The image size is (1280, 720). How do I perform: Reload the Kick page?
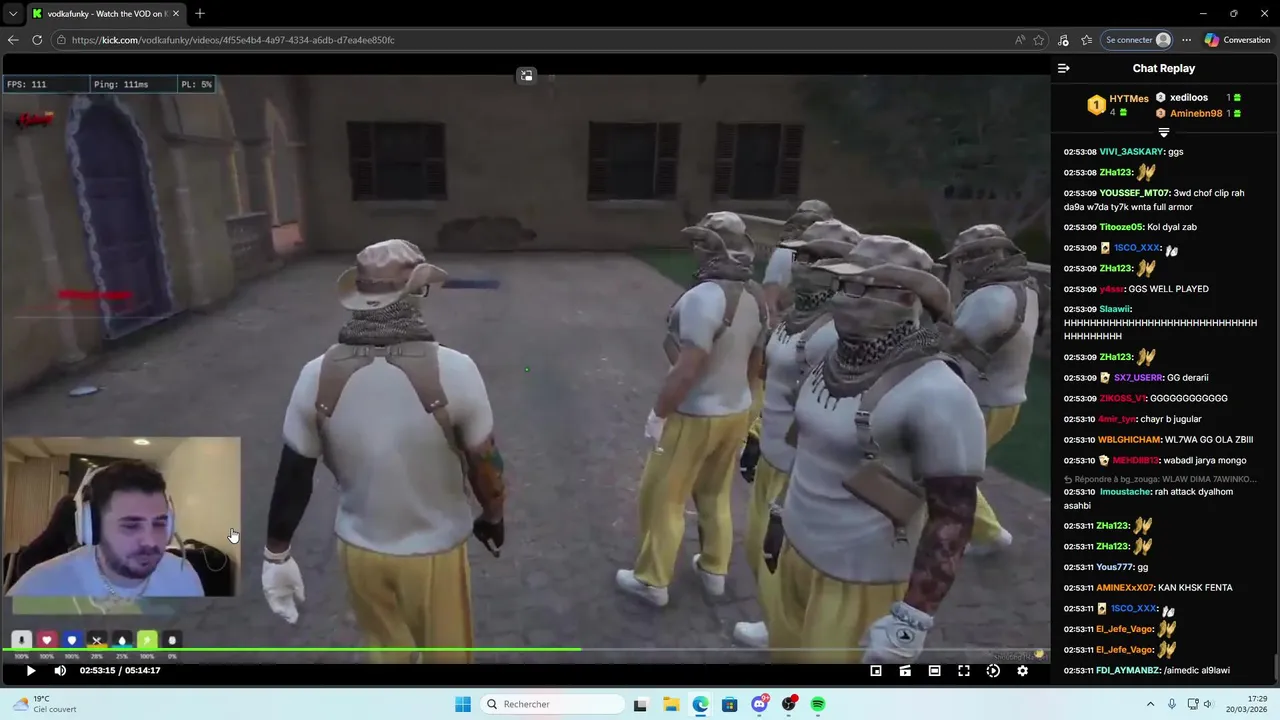coord(37,40)
